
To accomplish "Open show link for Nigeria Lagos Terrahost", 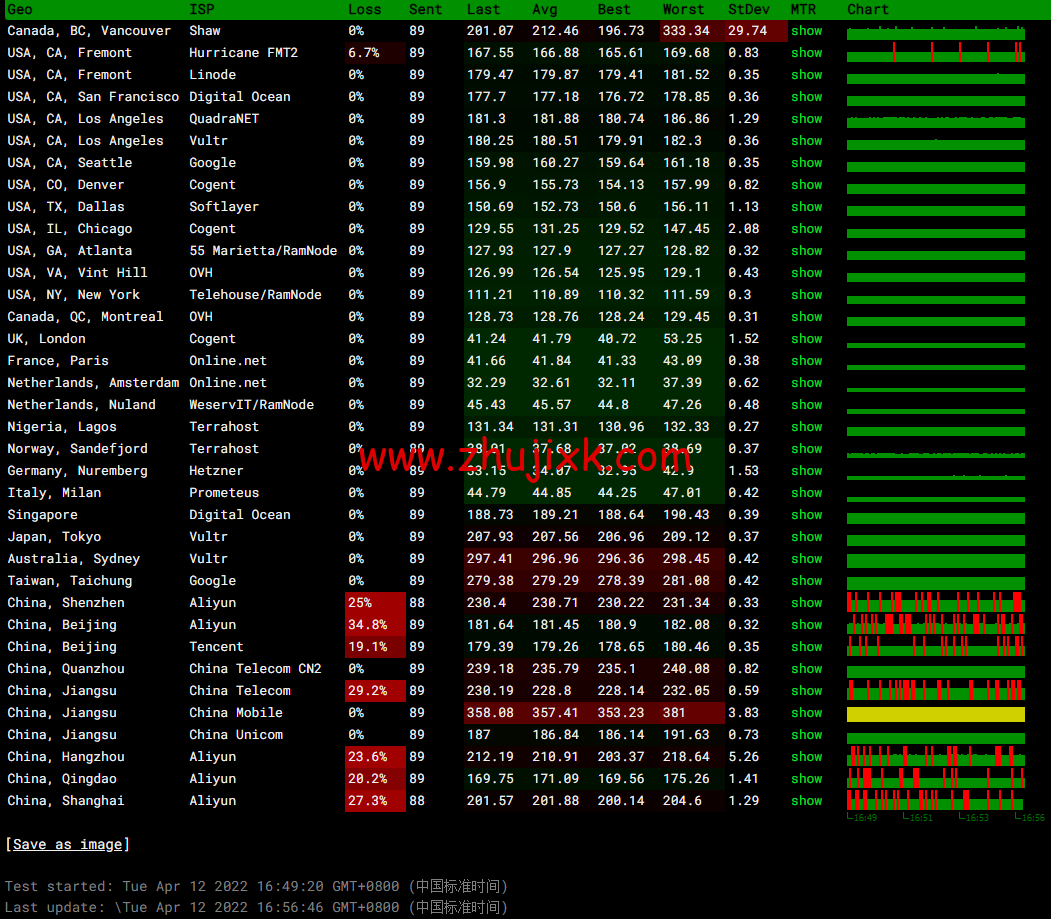I will pos(806,427).
